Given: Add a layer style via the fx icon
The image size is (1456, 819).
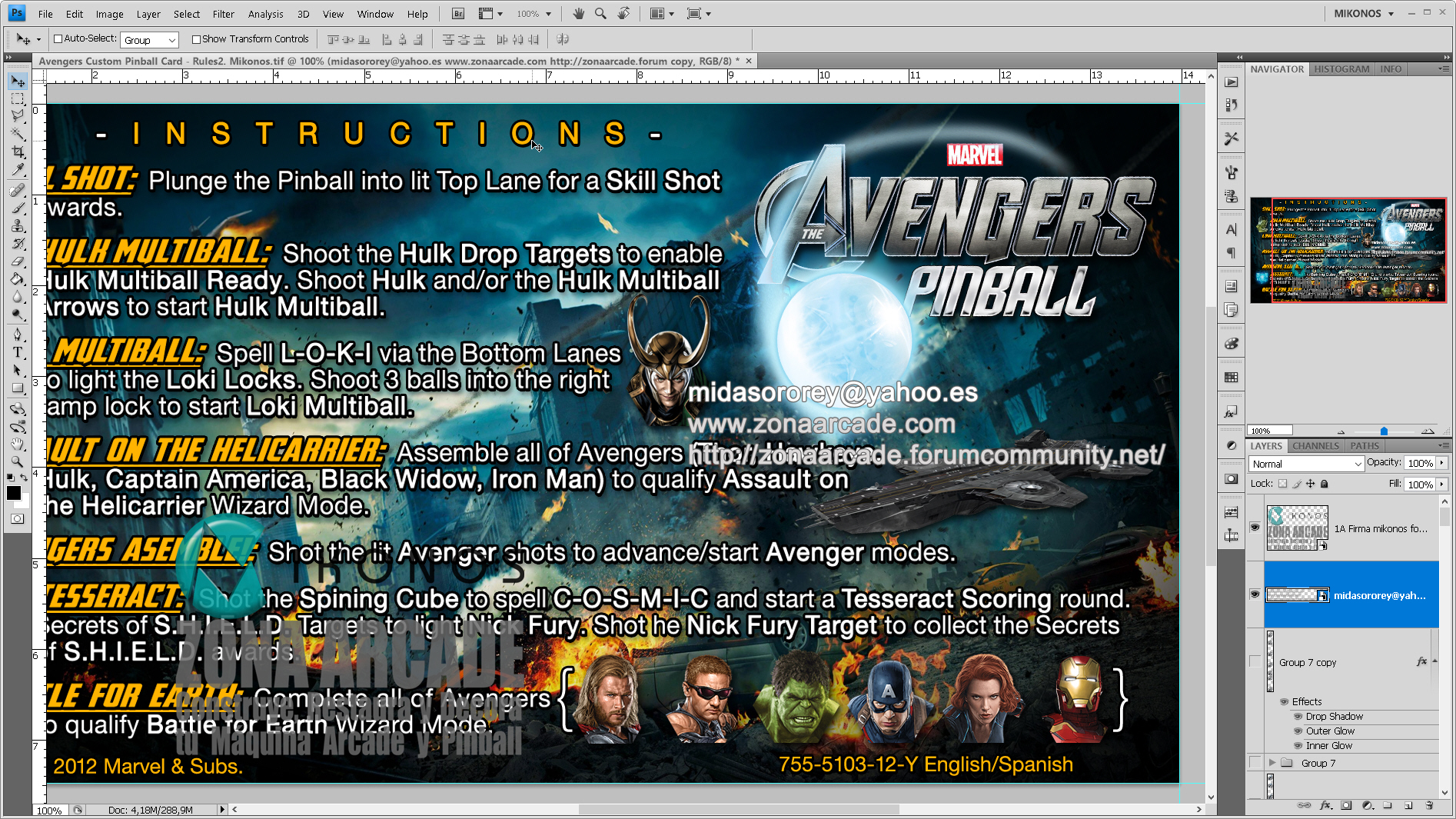Looking at the screenshot, I should (x=1325, y=805).
